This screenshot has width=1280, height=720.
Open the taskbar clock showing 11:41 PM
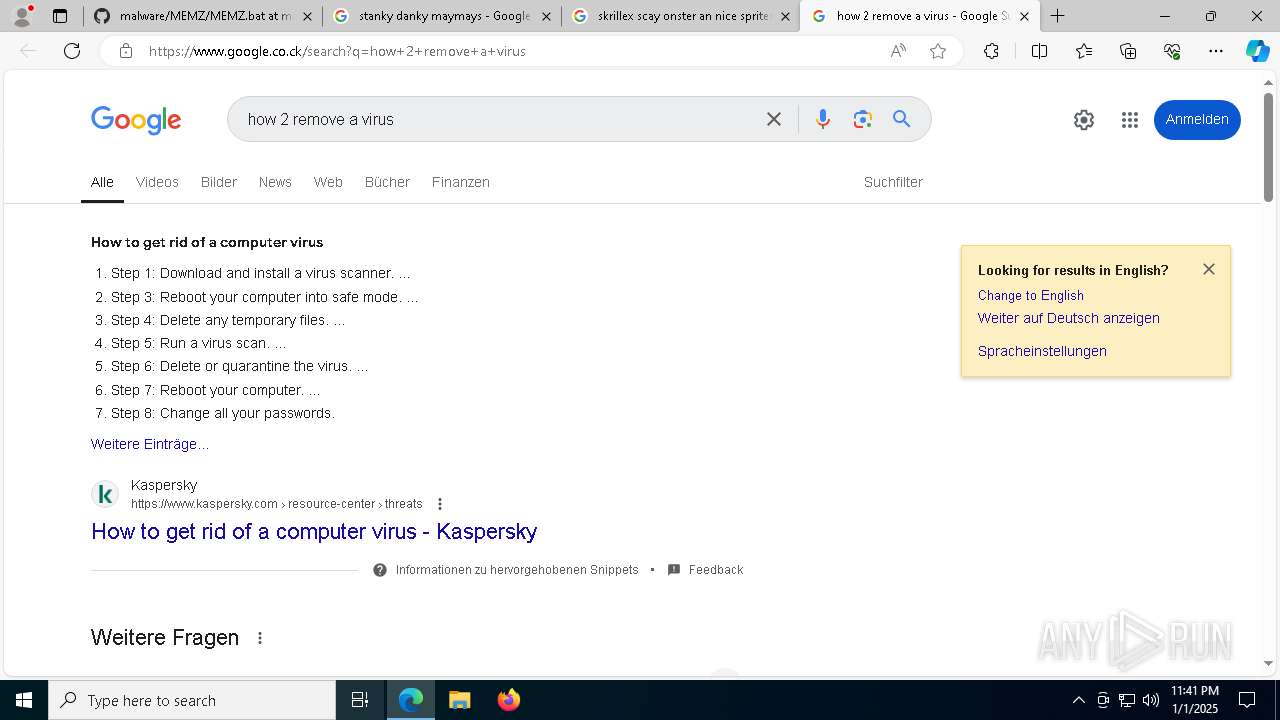tap(1195, 700)
